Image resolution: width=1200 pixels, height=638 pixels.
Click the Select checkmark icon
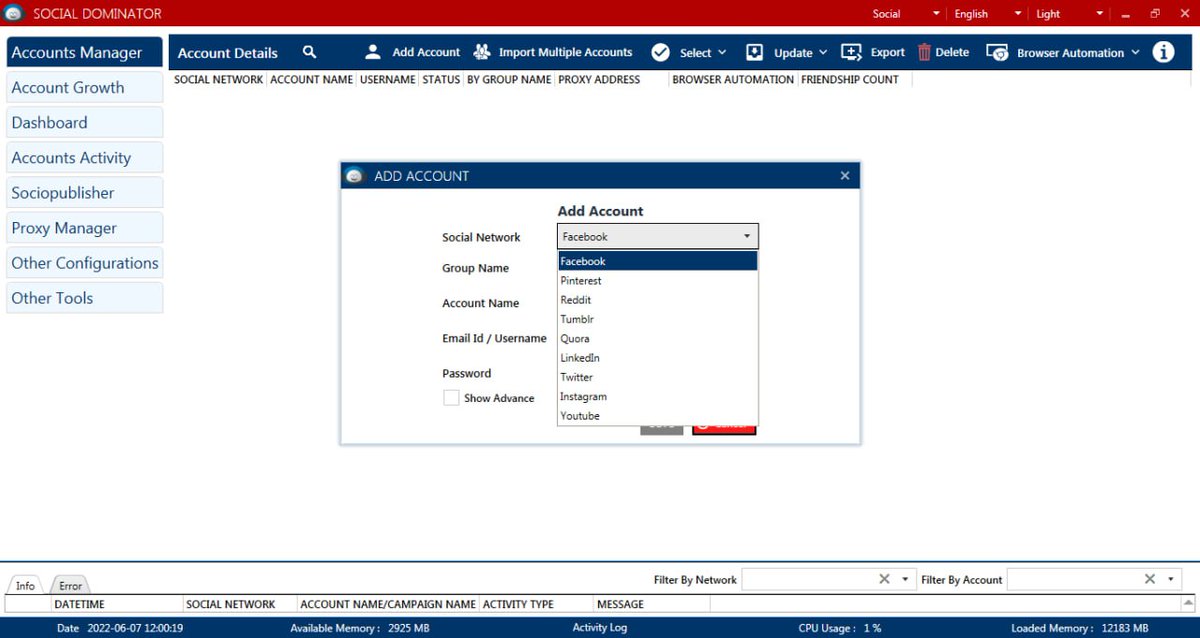point(660,53)
